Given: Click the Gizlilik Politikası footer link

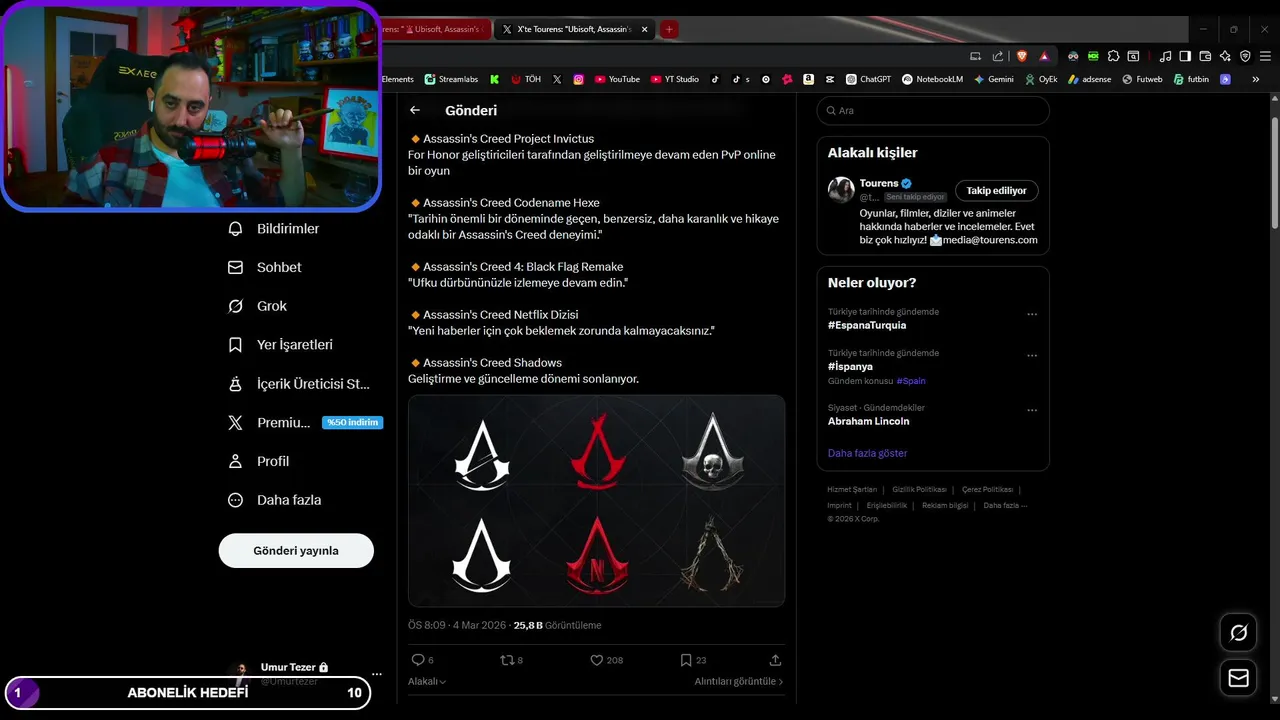Looking at the screenshot, I should pos(919,489).
